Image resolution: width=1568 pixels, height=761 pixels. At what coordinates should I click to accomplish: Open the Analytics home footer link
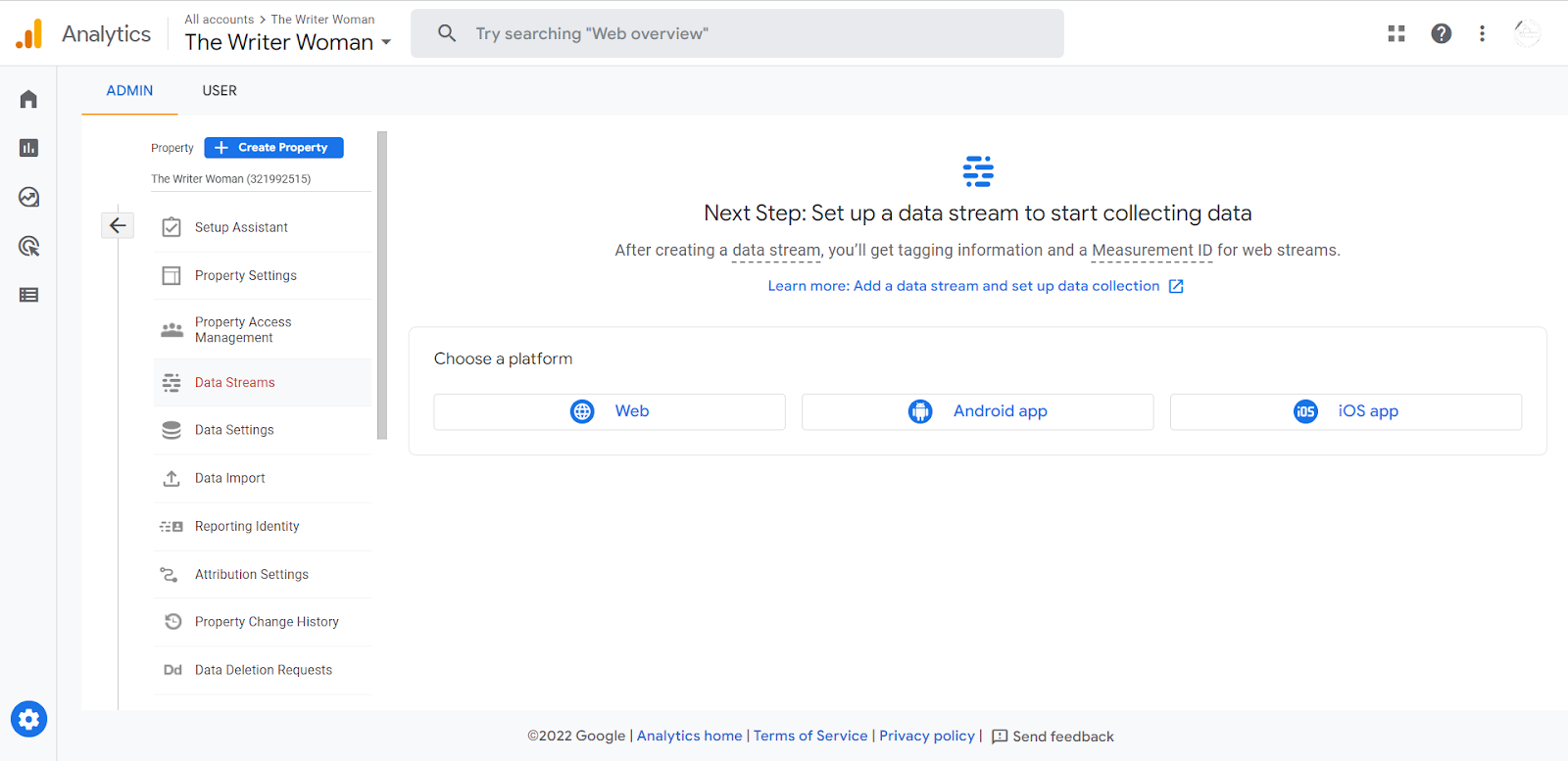pos(690,736)
